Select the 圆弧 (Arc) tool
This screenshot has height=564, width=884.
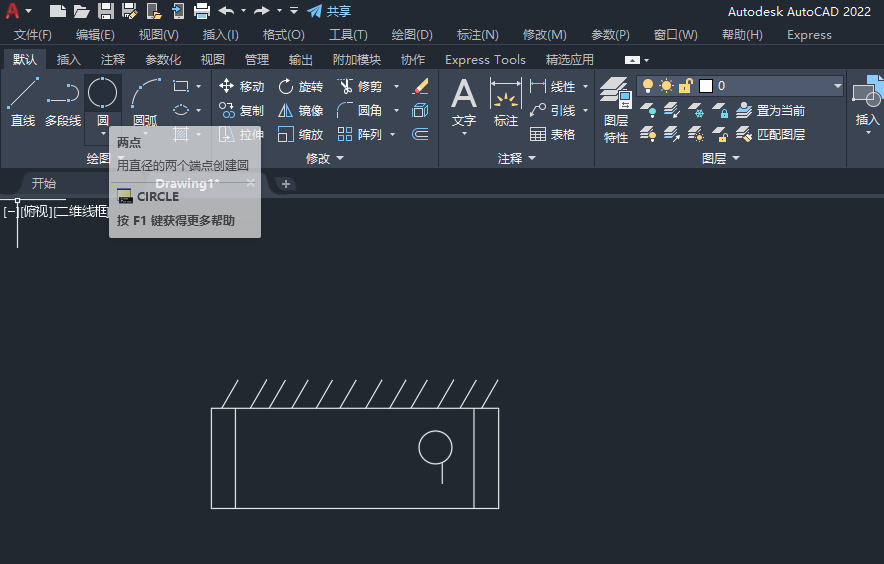pyautogui.click(x=145, y=102)
